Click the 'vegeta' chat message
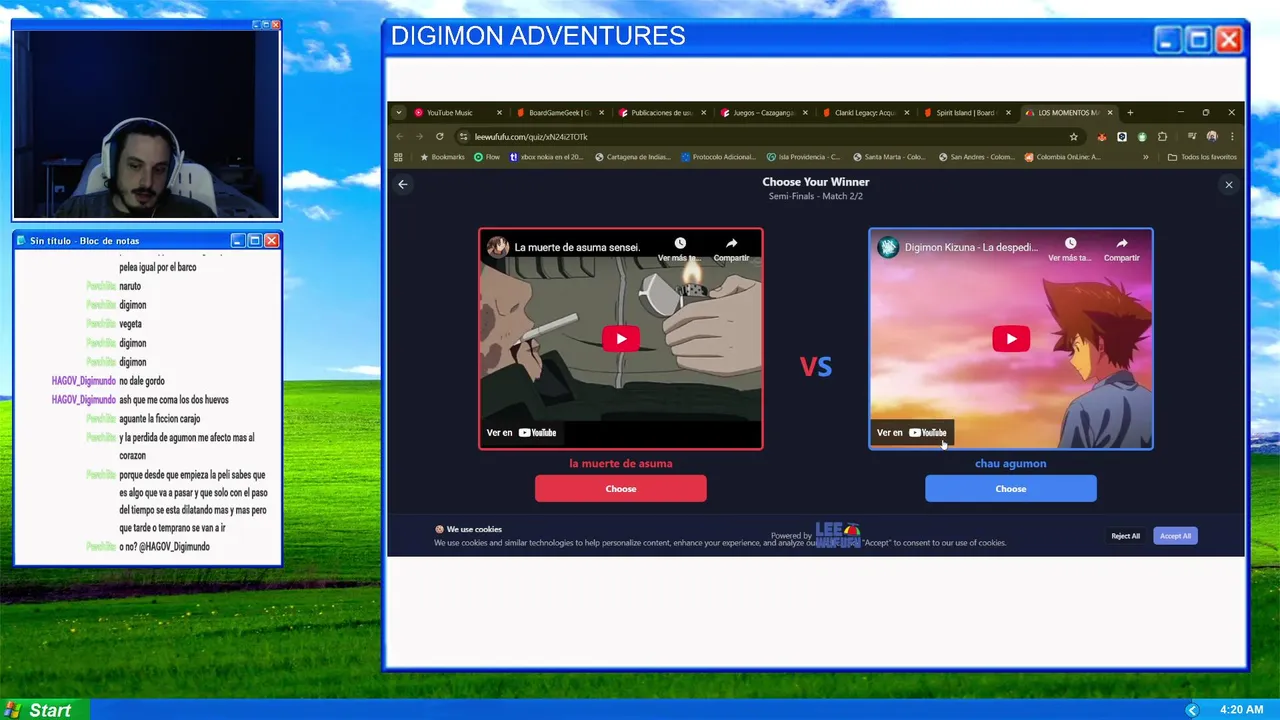This screenshot has height=720, width=1280. (x=130, y=324)
